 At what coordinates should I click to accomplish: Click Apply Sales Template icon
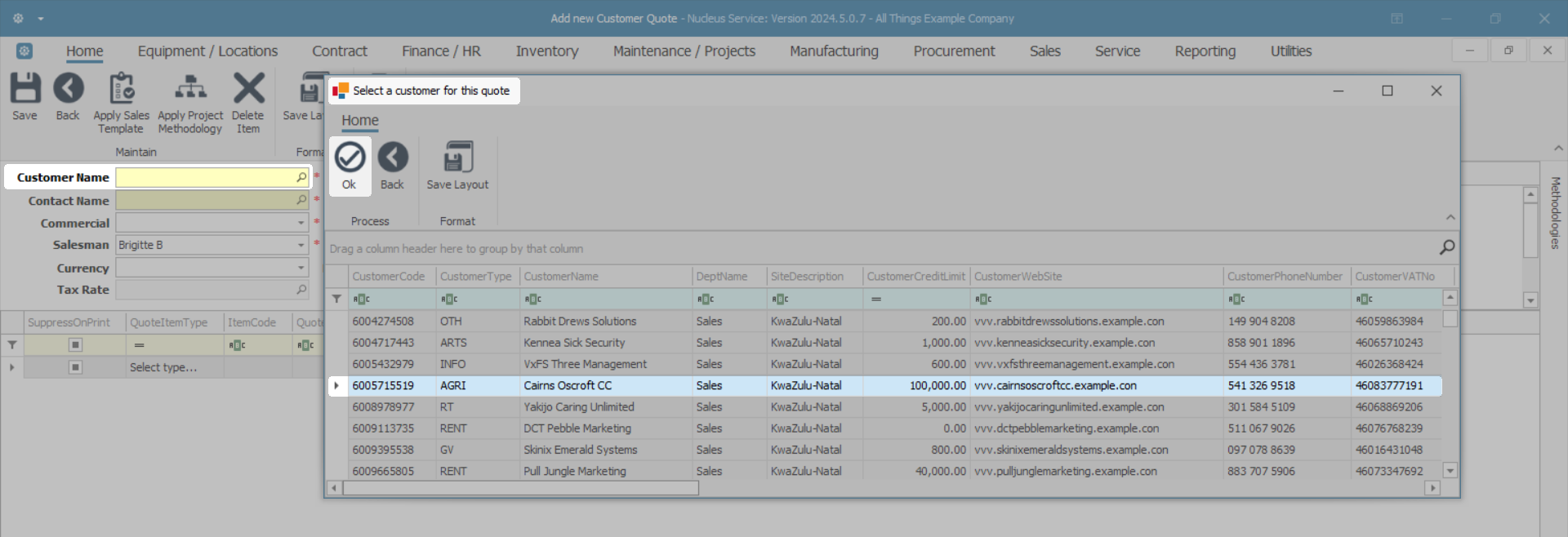coord(122,88)
